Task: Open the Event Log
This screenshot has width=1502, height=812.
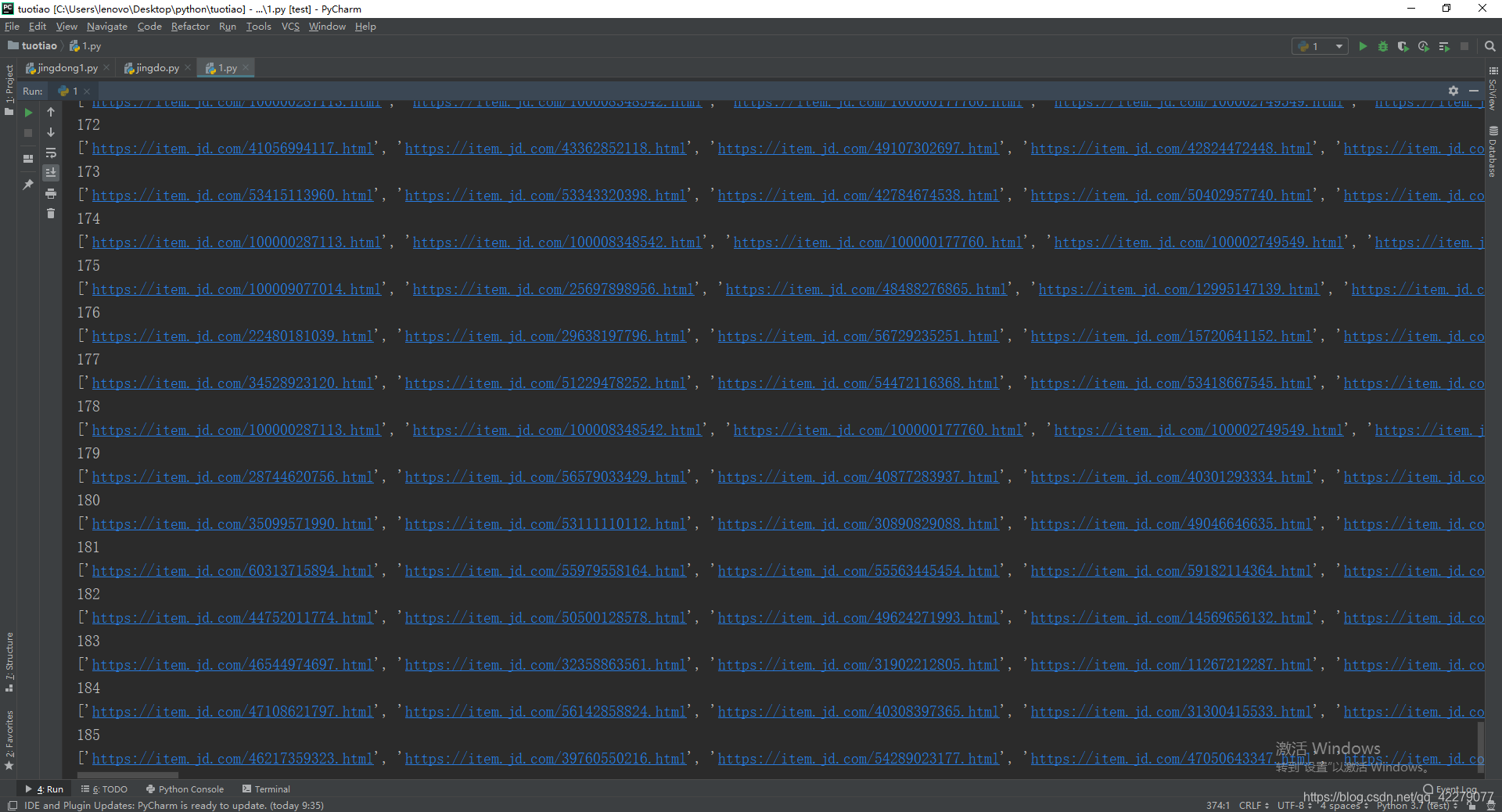Action: pos(1450,789)
